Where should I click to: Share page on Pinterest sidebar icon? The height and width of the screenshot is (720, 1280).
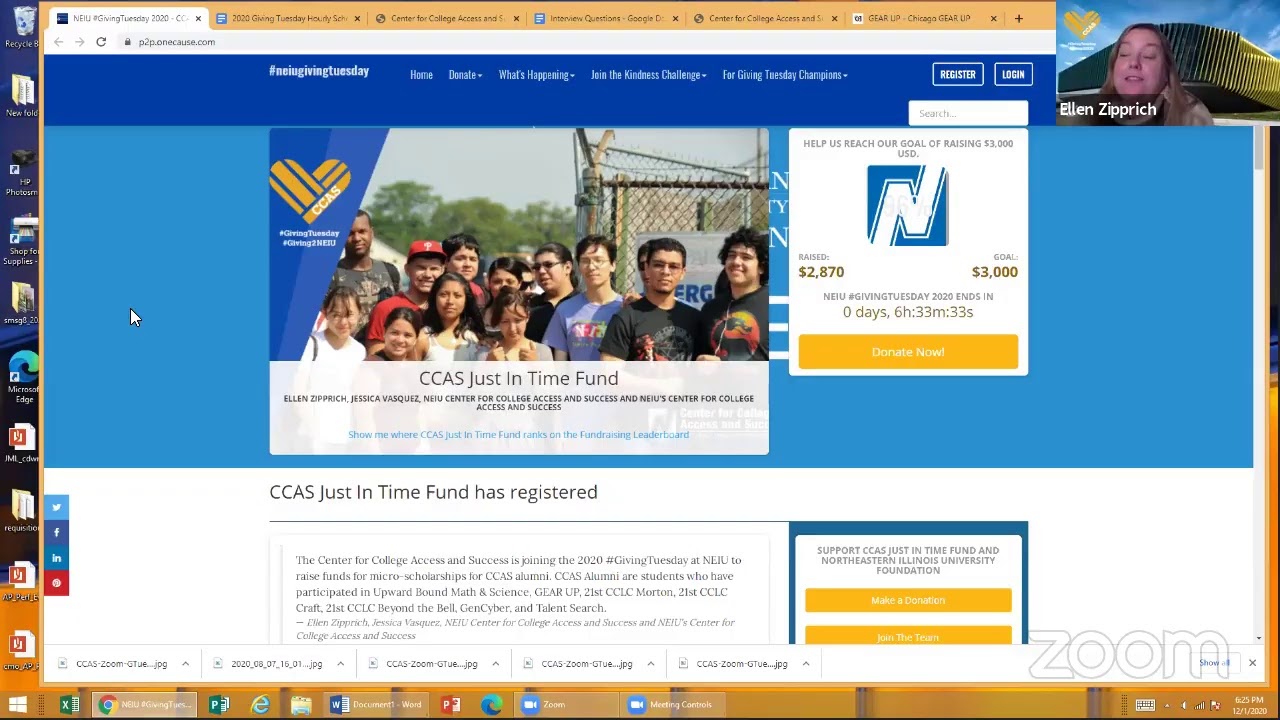pos(56,583)
